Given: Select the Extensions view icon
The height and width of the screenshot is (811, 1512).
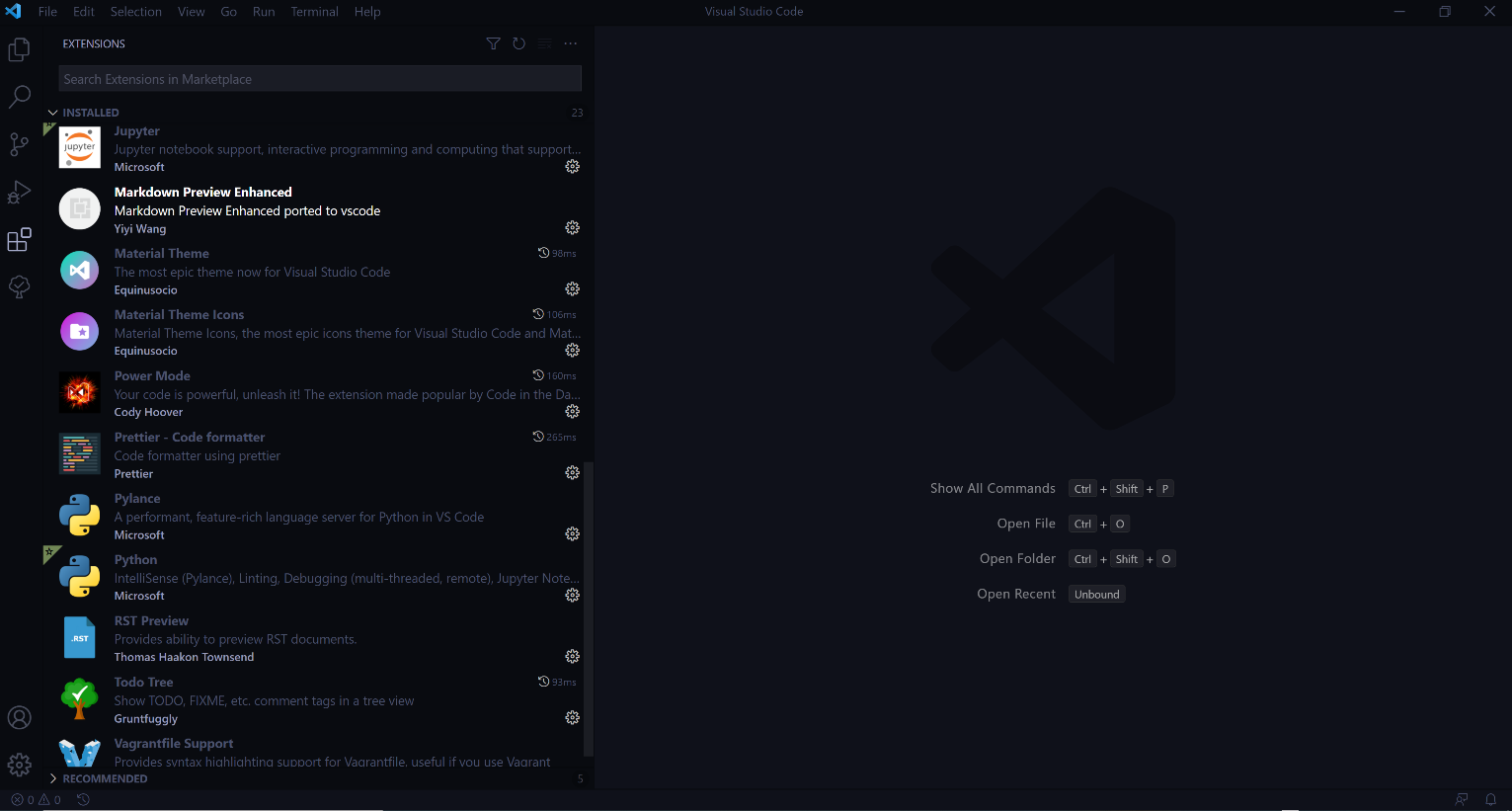Looking at the screenshot, I should (19, 239).
